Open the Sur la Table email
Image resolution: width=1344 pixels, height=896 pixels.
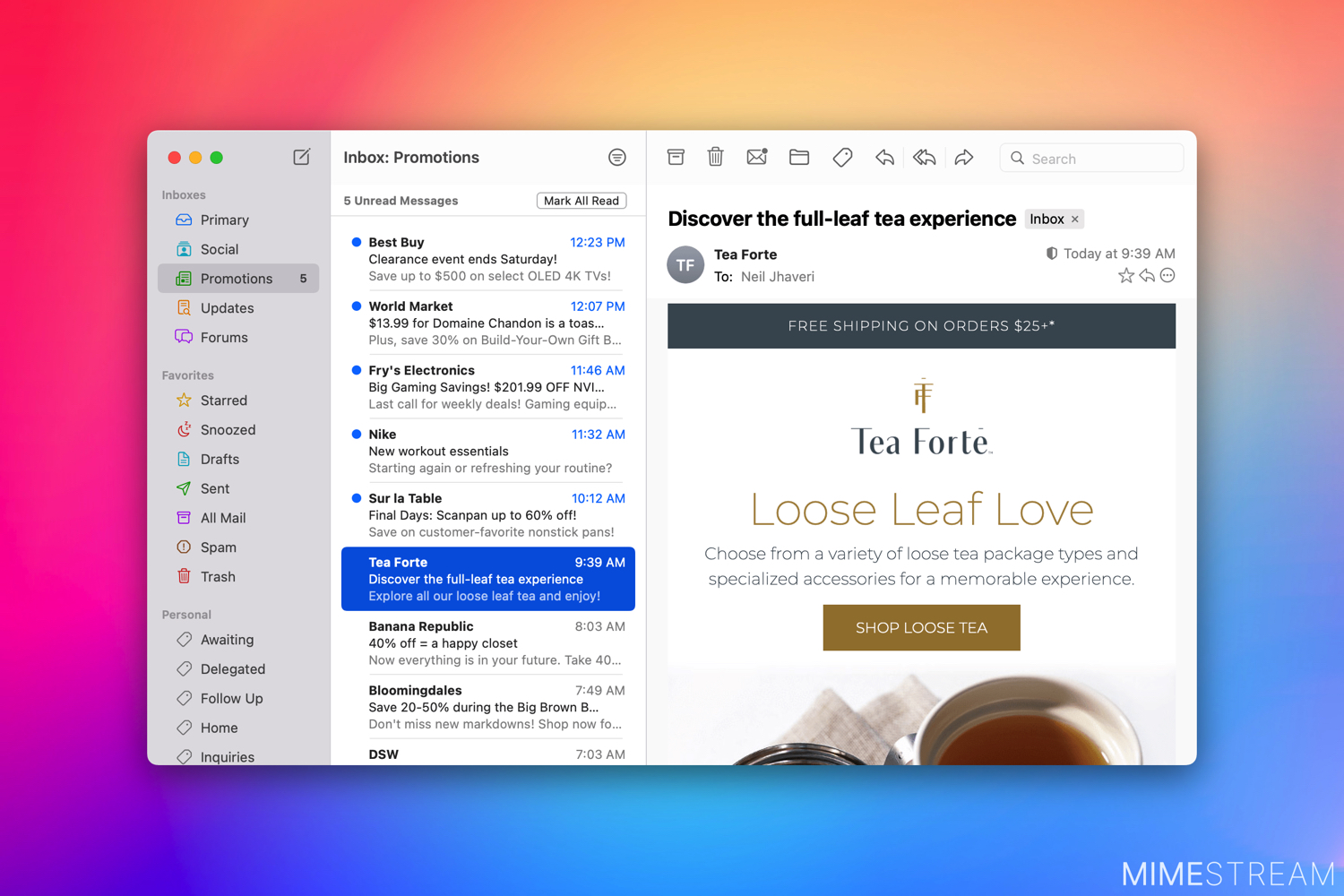pos(488,515)
